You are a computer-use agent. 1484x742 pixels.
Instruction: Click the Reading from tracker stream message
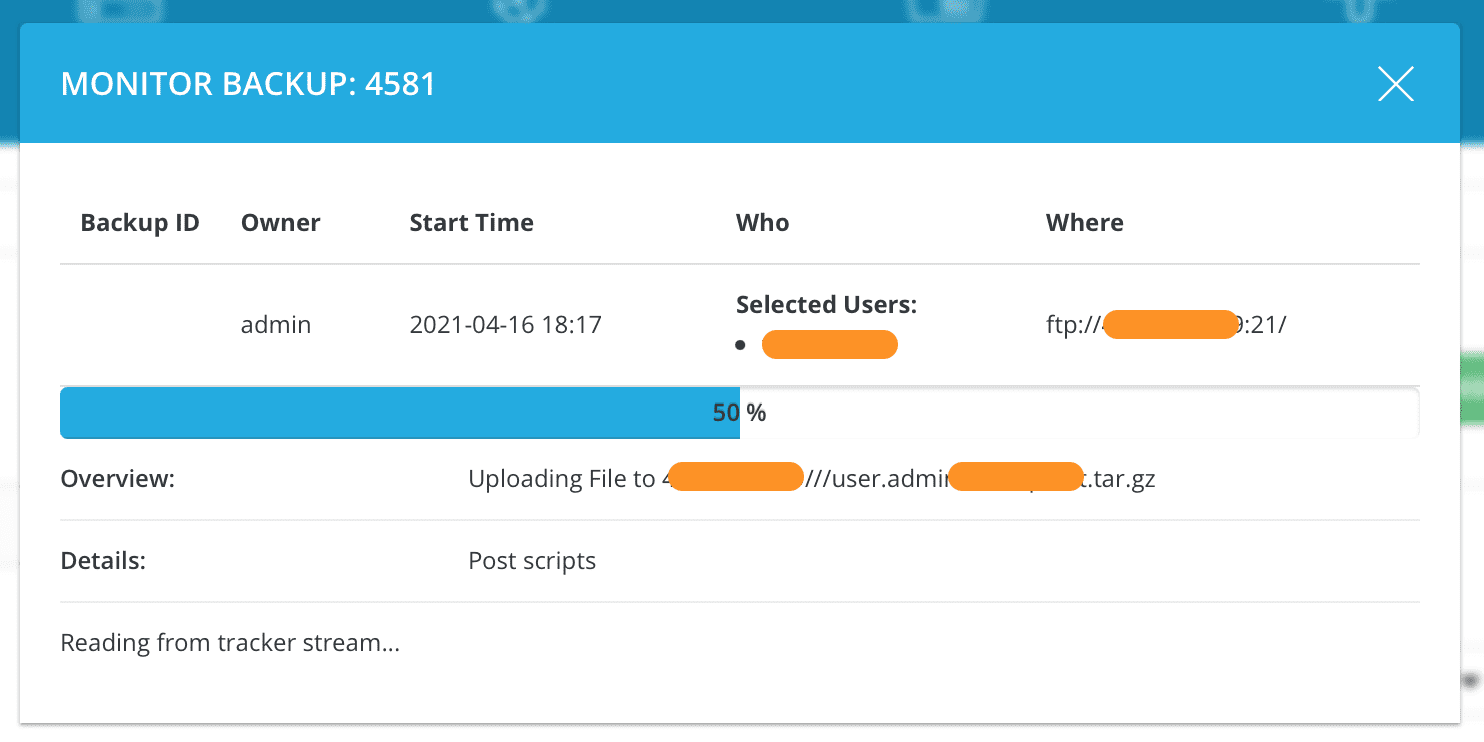(230, 642)
